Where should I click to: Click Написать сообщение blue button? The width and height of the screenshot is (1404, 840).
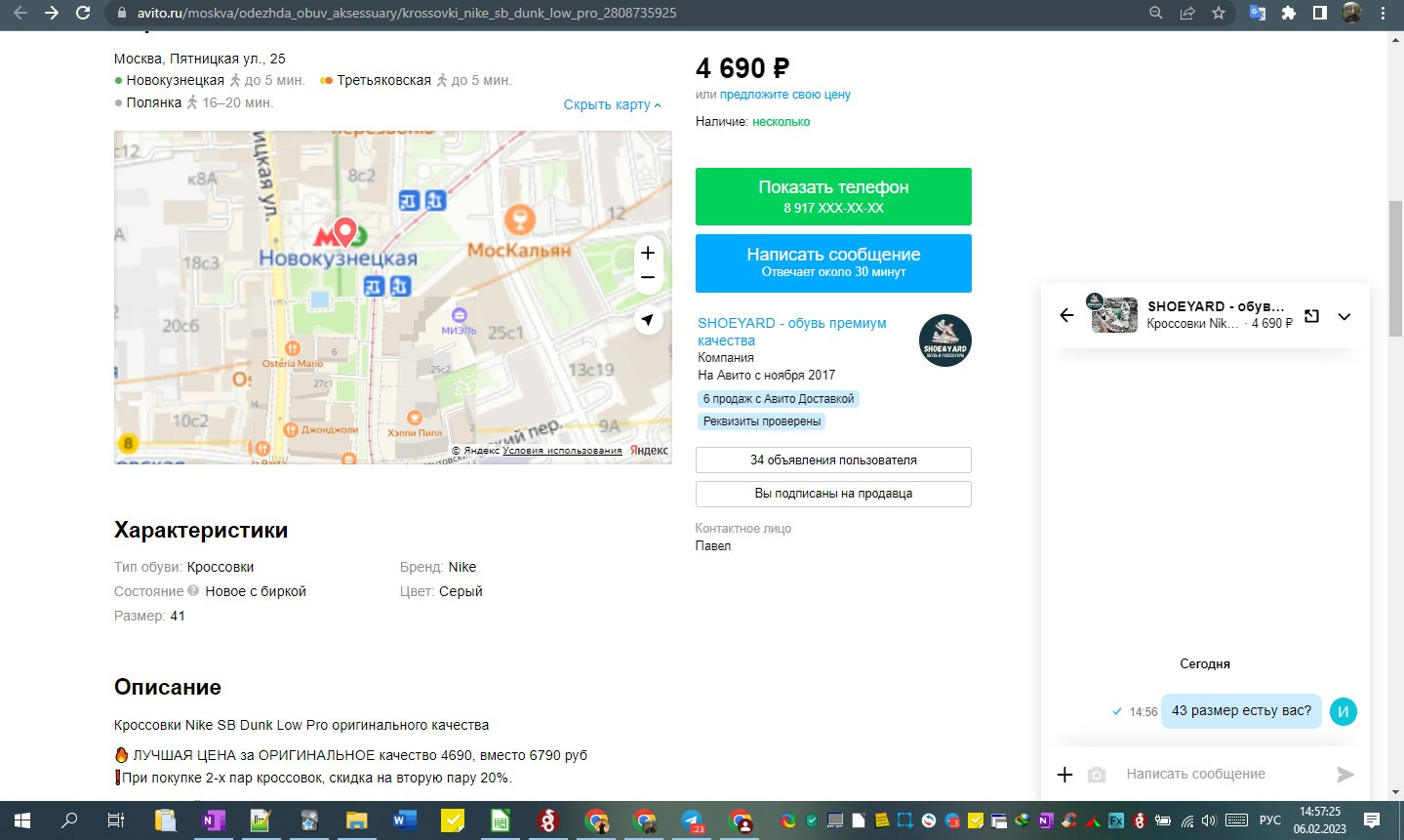coord(833,262)
